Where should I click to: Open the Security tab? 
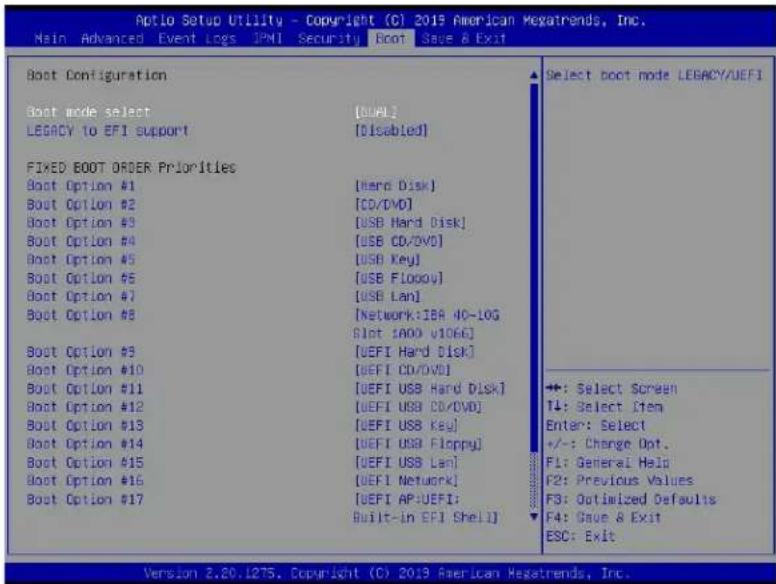[x=329, y=39]
